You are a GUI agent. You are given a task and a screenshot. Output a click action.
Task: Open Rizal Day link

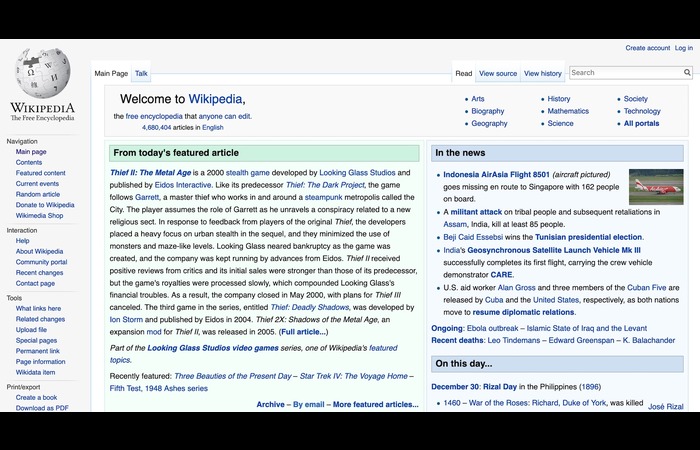point(500,387)
